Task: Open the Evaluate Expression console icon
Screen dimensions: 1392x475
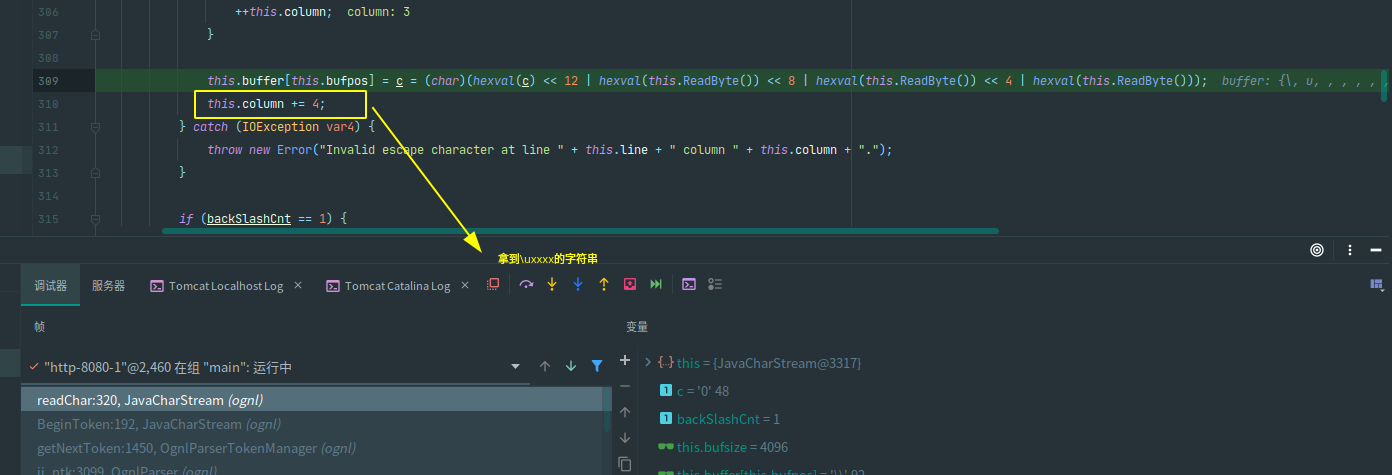Action: pyautogui.click(x=689, y=285)
